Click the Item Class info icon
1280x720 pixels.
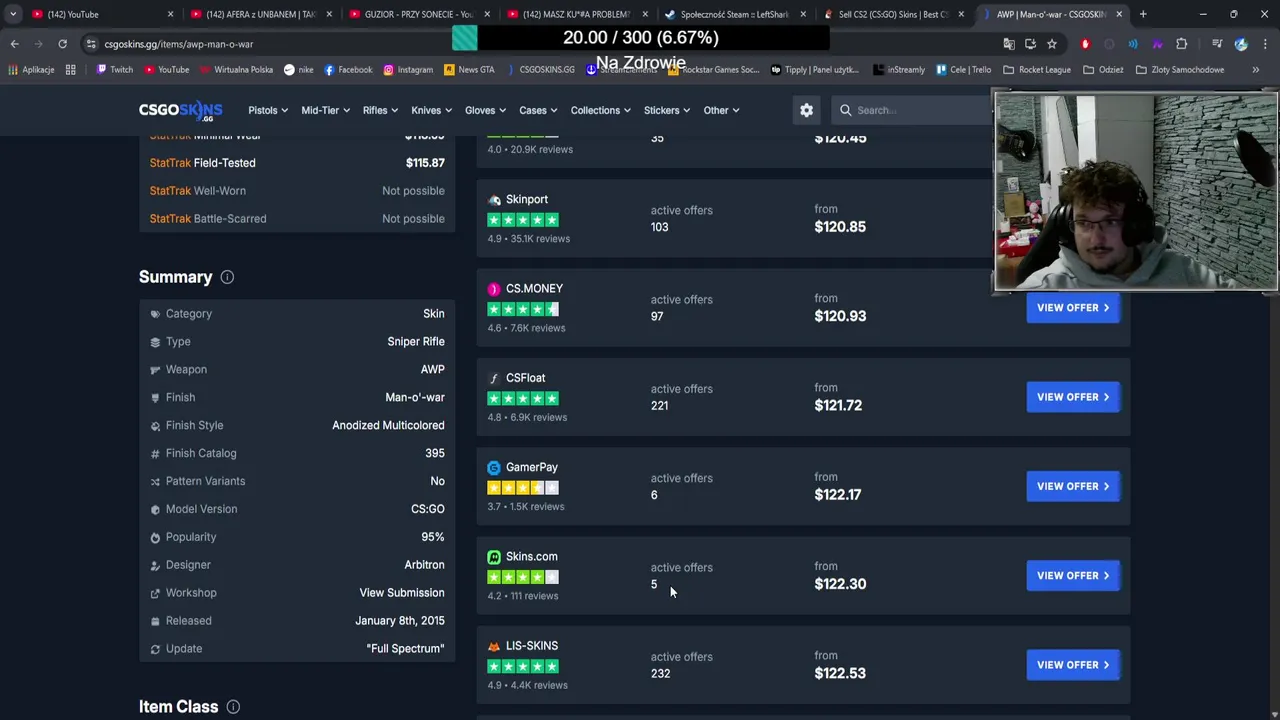click(233, 707)
